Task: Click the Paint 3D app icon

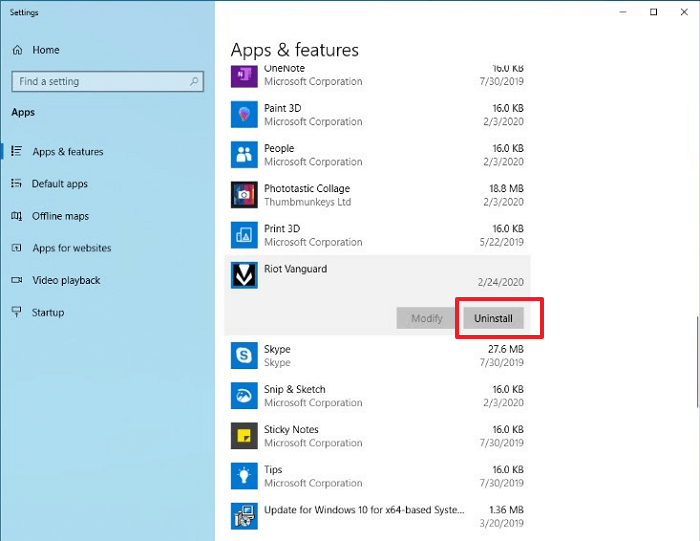Action: point(245,115)
